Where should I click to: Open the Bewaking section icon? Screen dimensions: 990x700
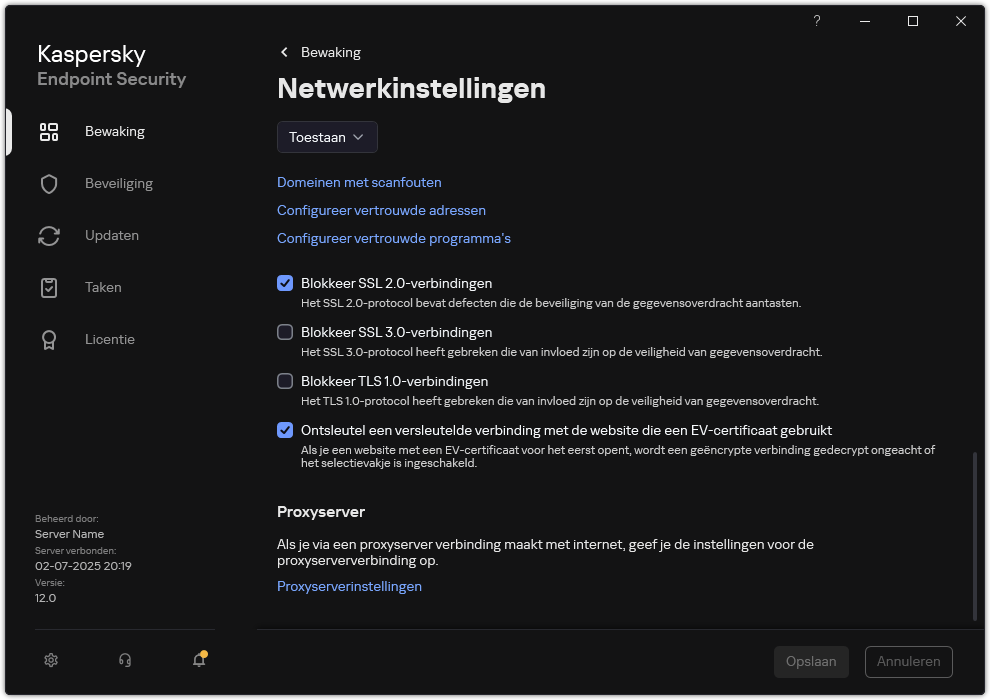pyautogui.click(x=48, y=131)
